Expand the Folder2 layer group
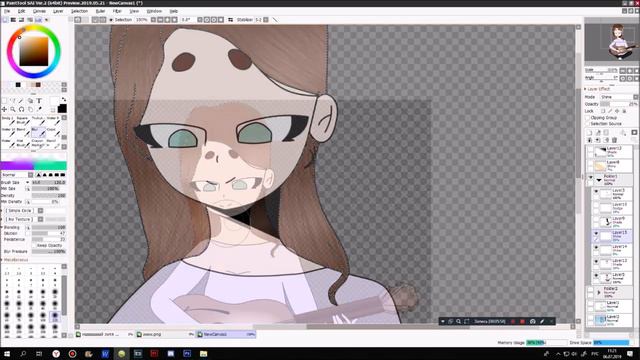This screenshot has height=360, width=640. pos(599,292)
